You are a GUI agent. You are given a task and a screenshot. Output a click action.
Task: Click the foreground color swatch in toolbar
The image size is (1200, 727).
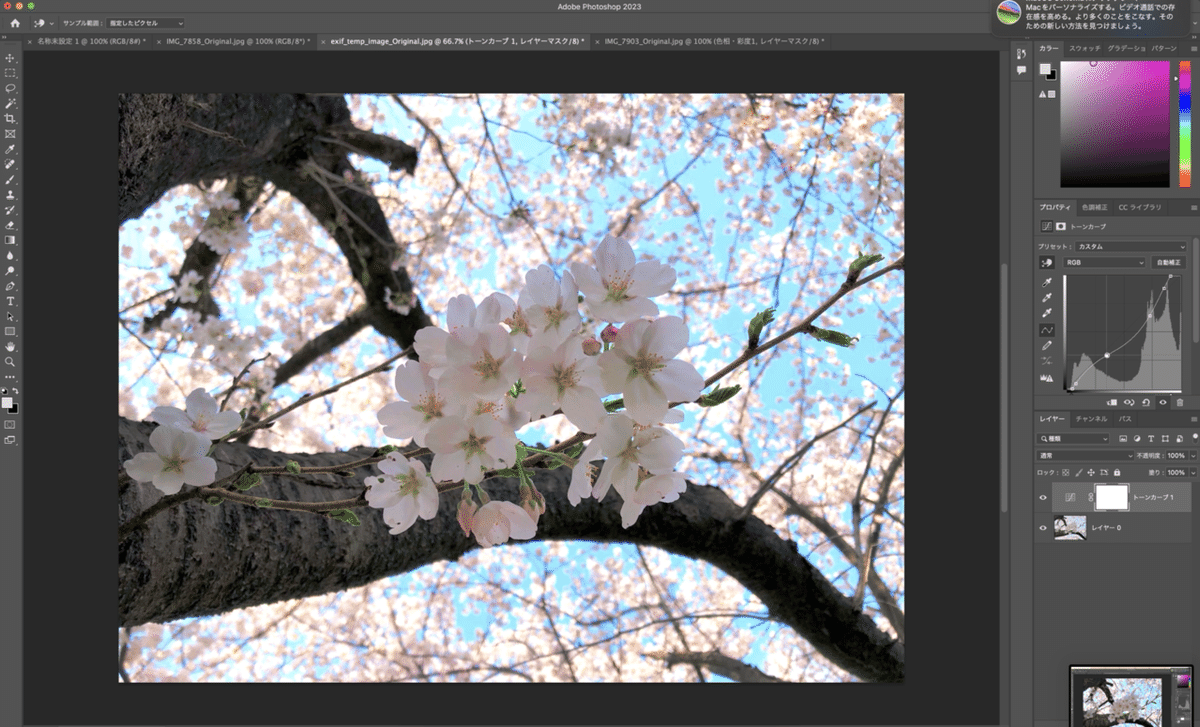[8, 402]
